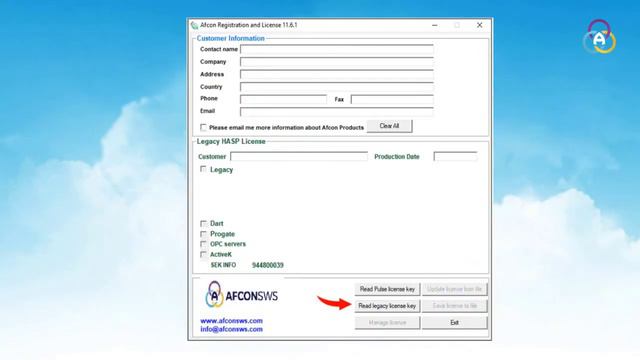
Task: Click the Clear All button
Action: tap(389, 126)
